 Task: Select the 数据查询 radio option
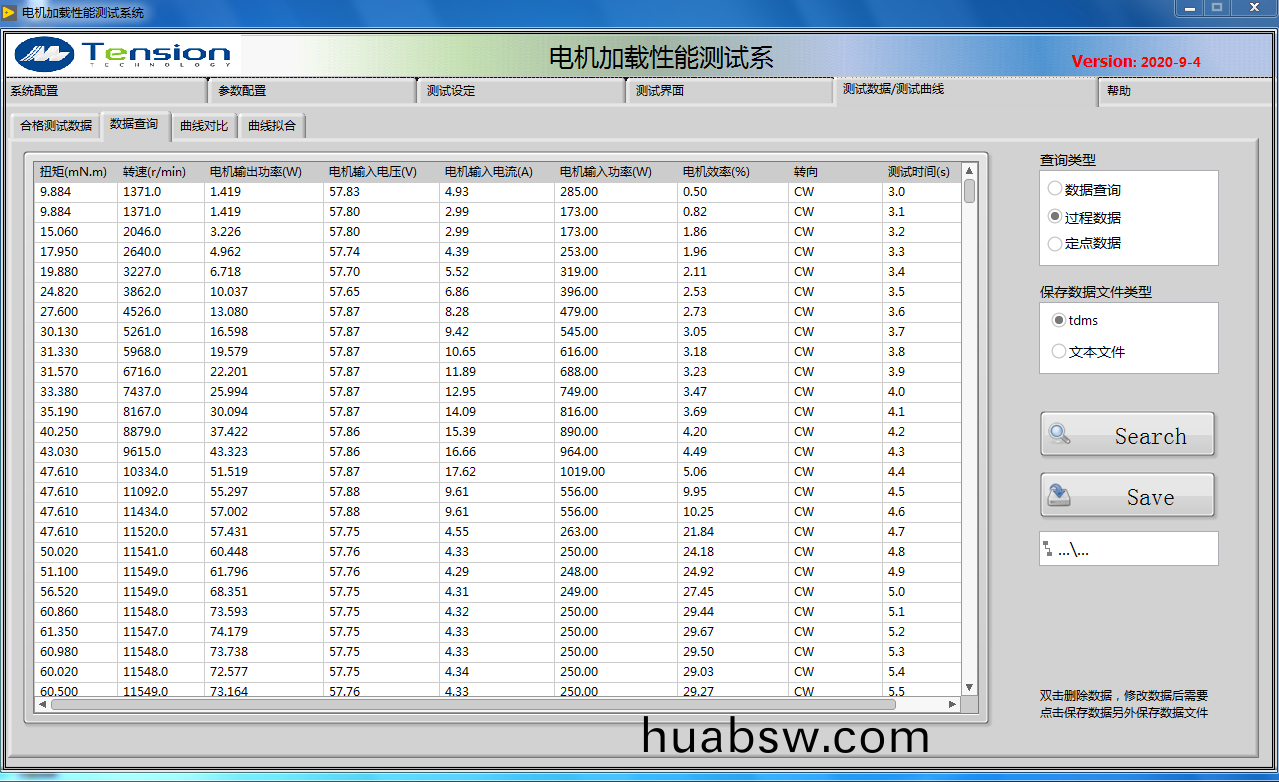pos(1055,189)
